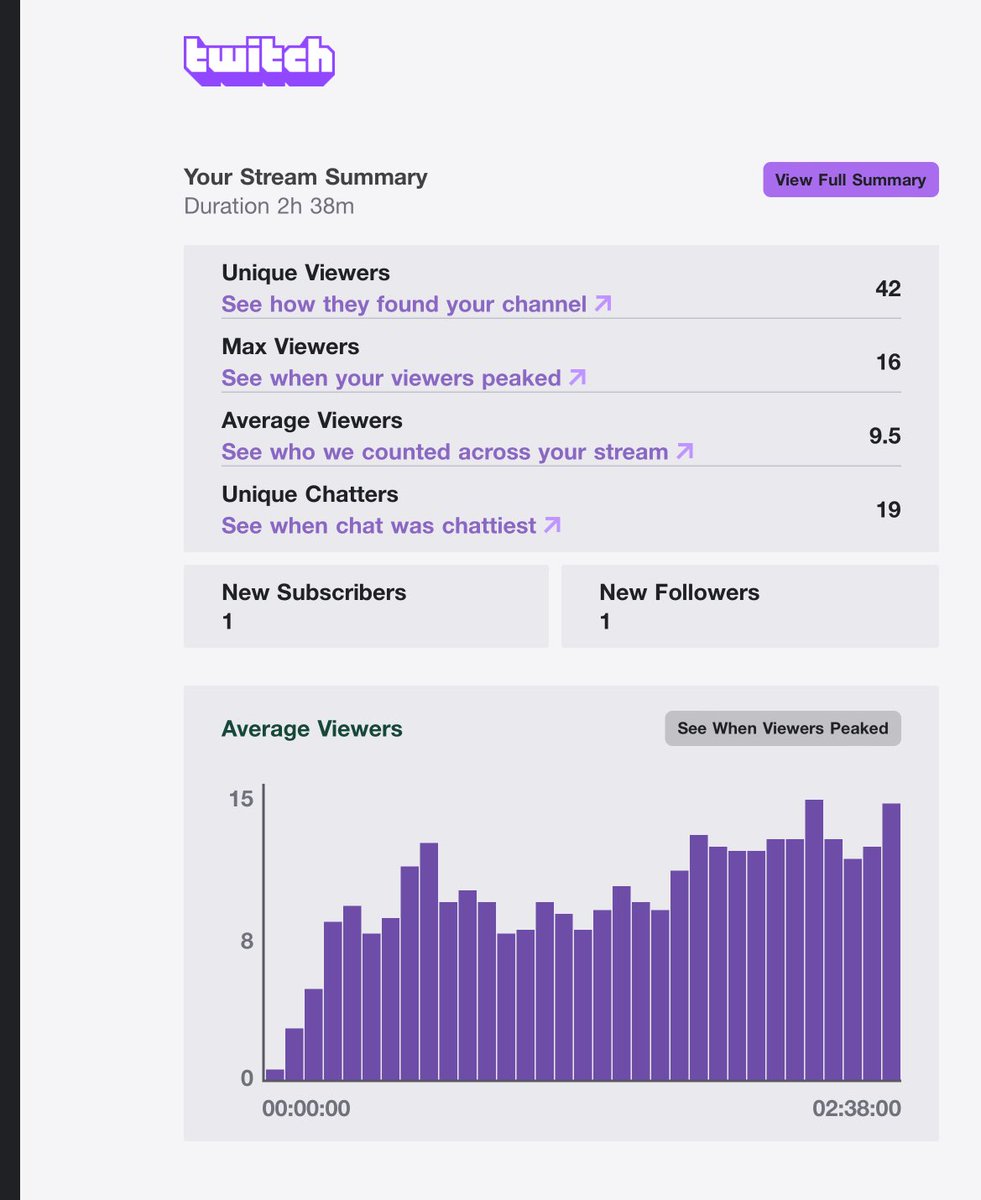Screen dimensions: 981x1200
Task: Click the 02:38:00 chart end time
Action: tap(856, 1109)
